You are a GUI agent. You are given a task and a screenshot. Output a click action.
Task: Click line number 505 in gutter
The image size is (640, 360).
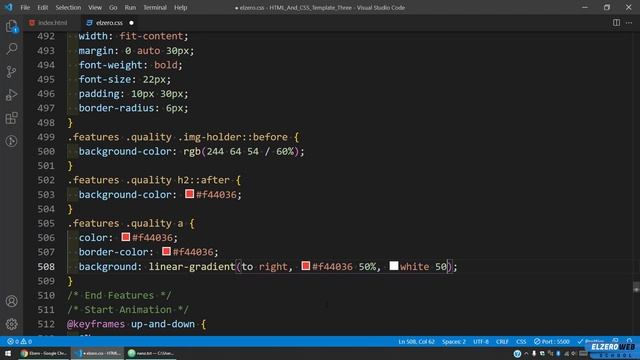(x=46, y=223)
